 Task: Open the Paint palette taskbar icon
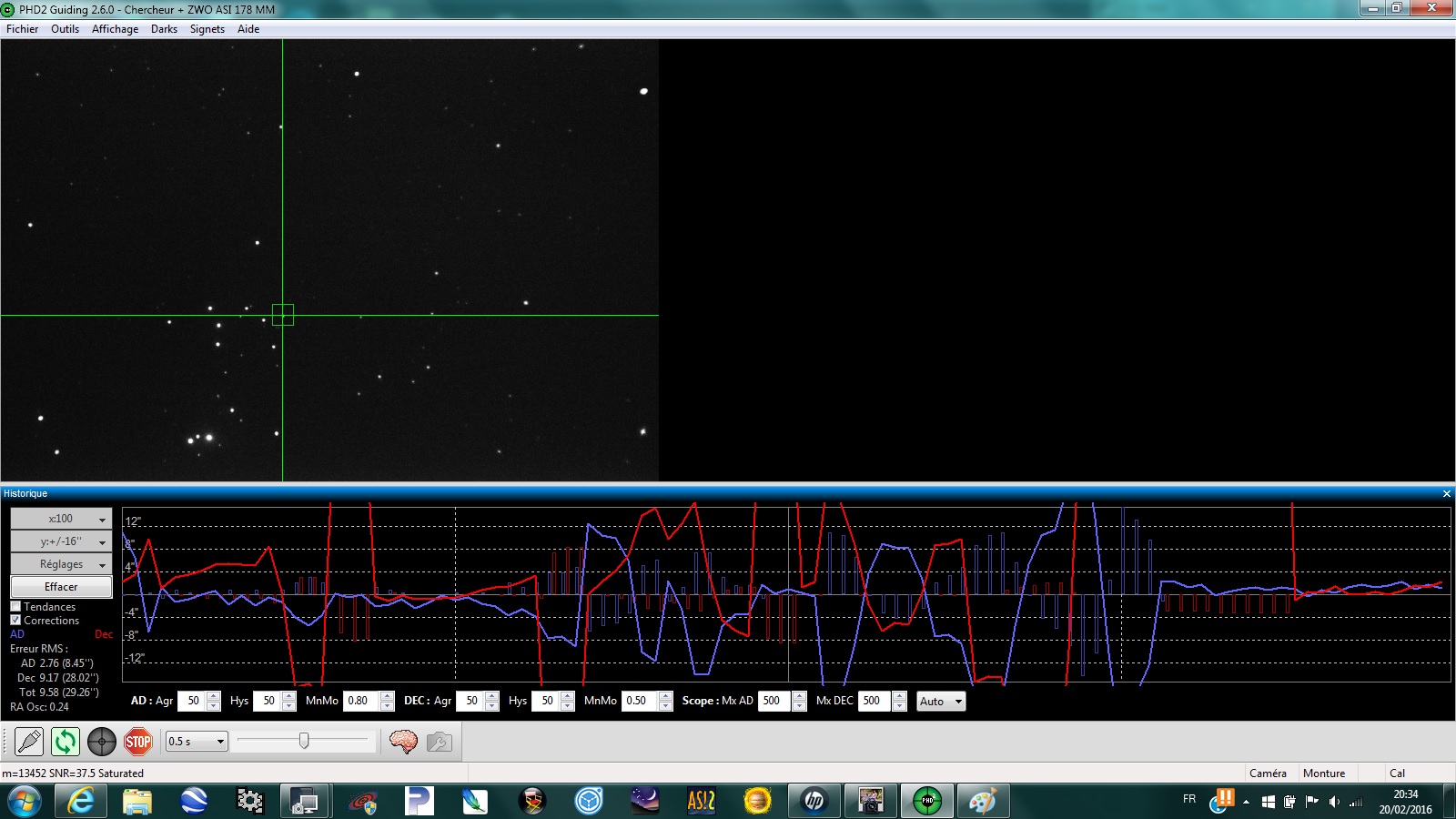(x=984, y=801)
